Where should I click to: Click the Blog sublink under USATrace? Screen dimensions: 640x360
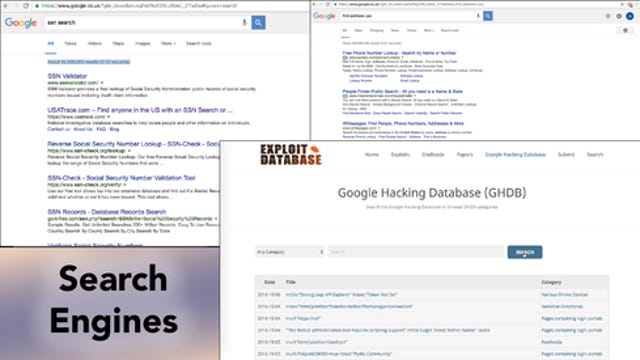click(x=114, y=129)
